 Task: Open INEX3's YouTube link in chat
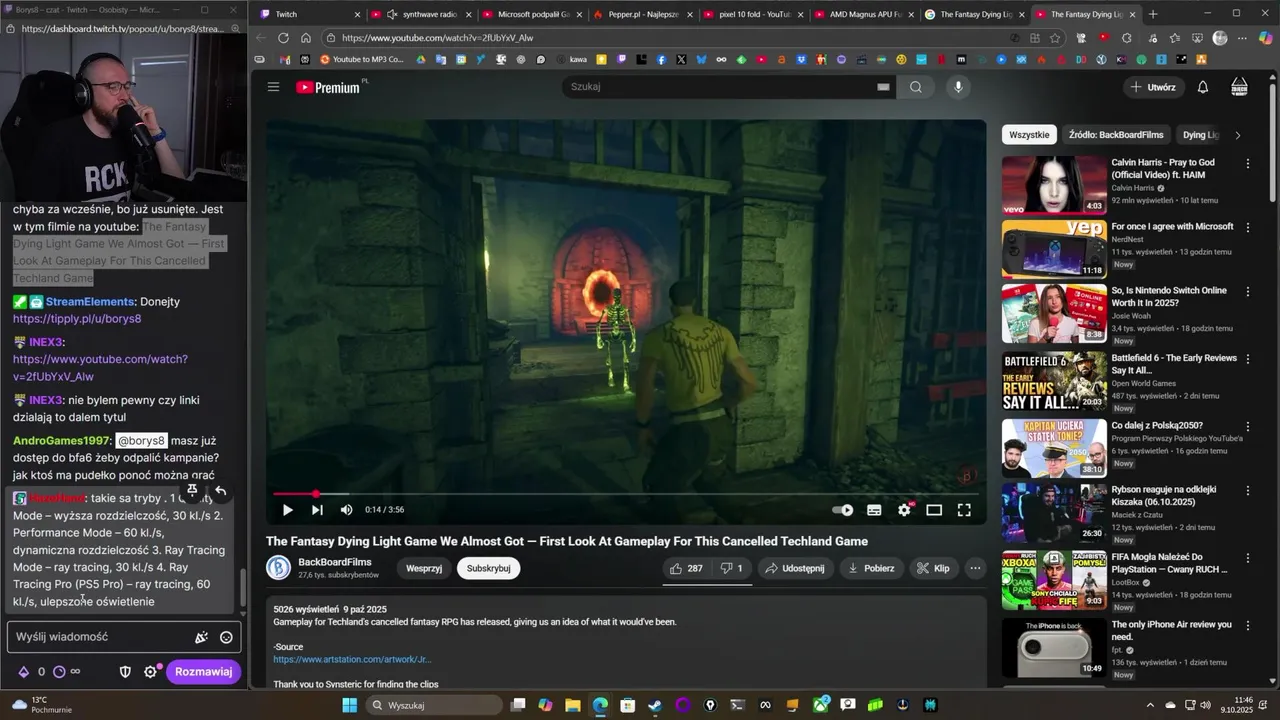click(x=100, y=368)
